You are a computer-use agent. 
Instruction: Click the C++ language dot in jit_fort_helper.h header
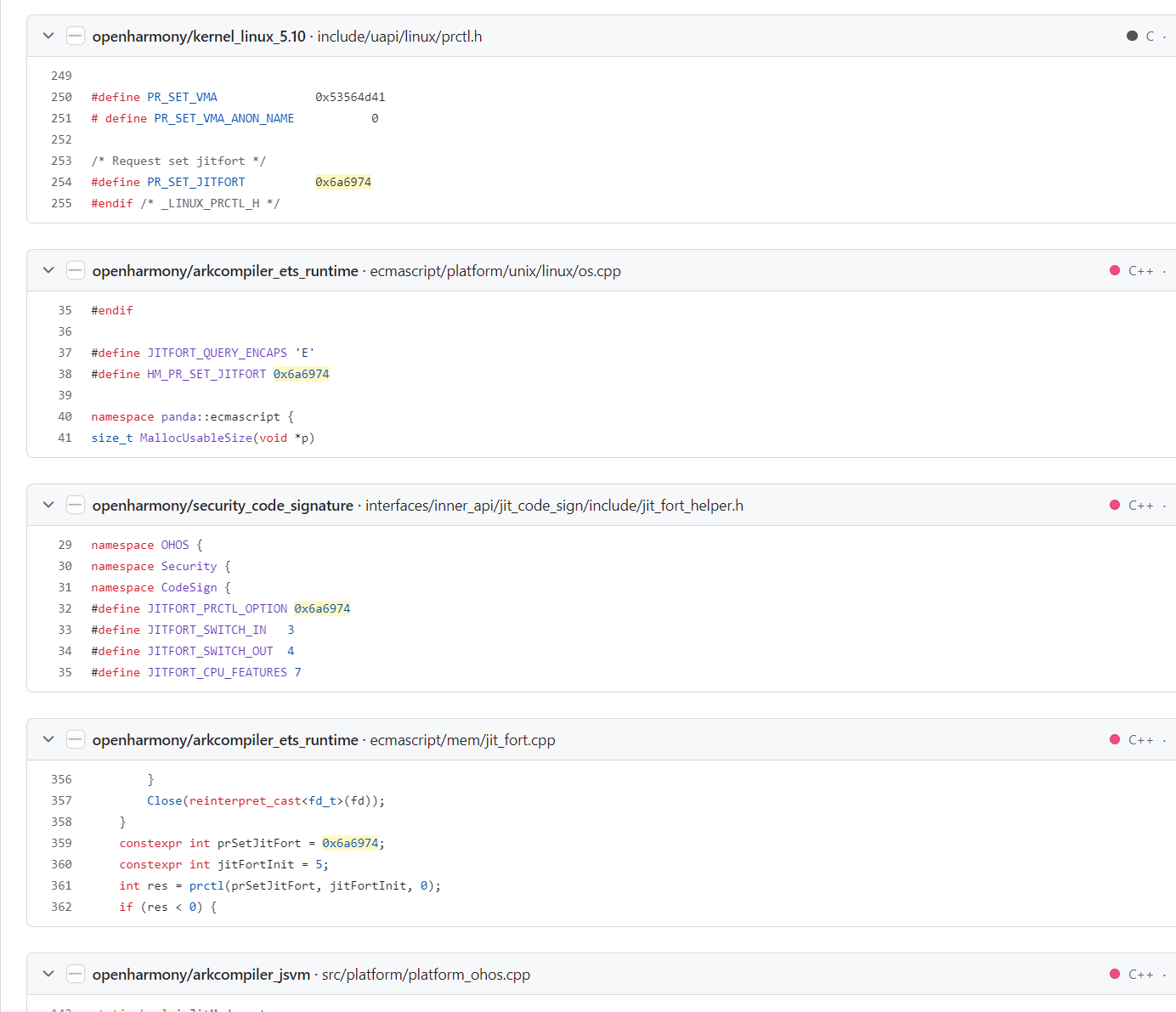click(1115, 505)
